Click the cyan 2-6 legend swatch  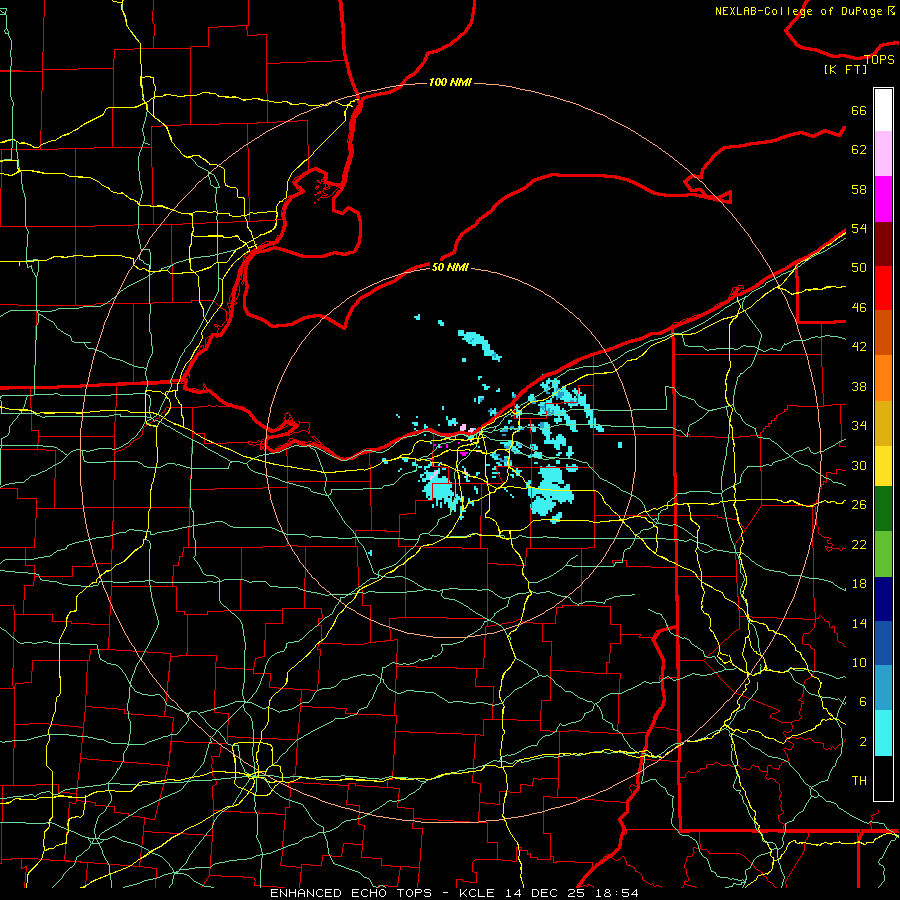(883, 733)
